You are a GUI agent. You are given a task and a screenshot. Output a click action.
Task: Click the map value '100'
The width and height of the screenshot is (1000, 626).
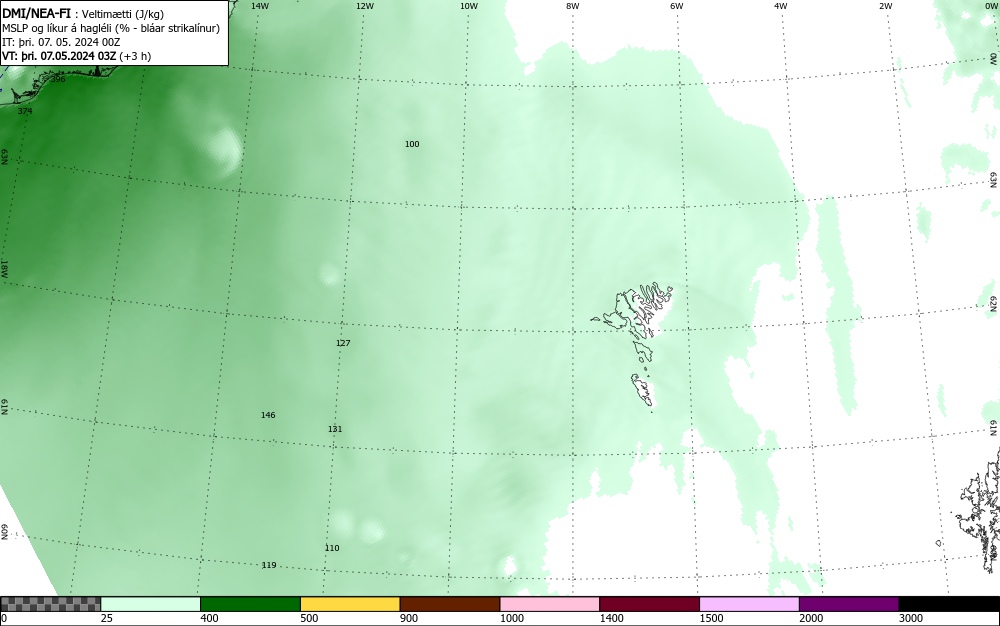pyautogui.click(x=412, y=144)
